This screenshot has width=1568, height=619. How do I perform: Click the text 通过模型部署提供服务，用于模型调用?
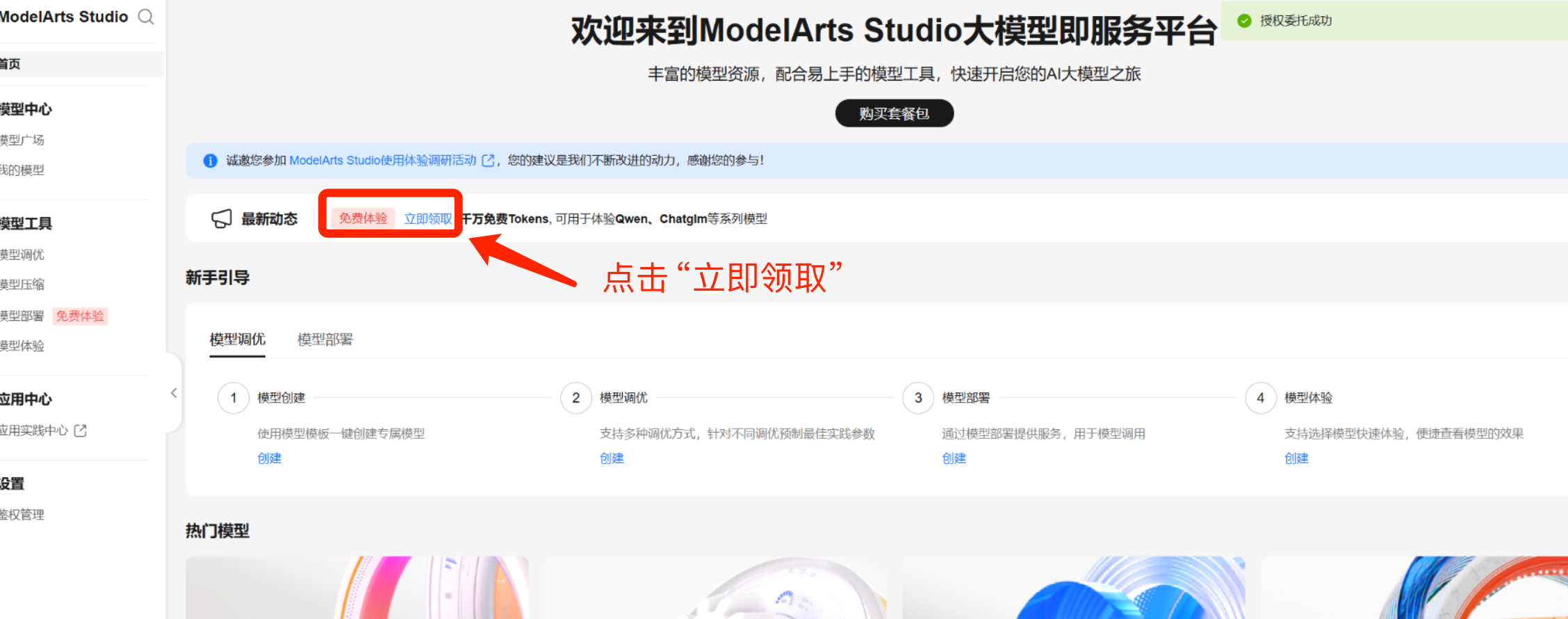coord(1044,434)
